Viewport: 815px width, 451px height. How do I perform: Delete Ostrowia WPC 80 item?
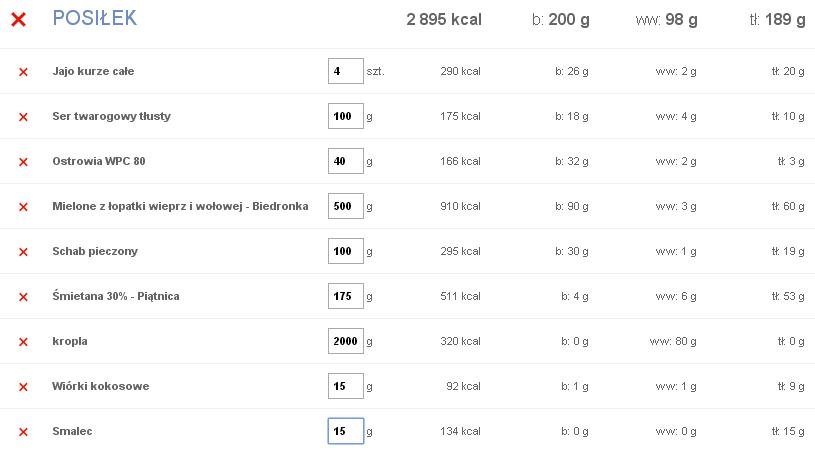pos(23,162)
